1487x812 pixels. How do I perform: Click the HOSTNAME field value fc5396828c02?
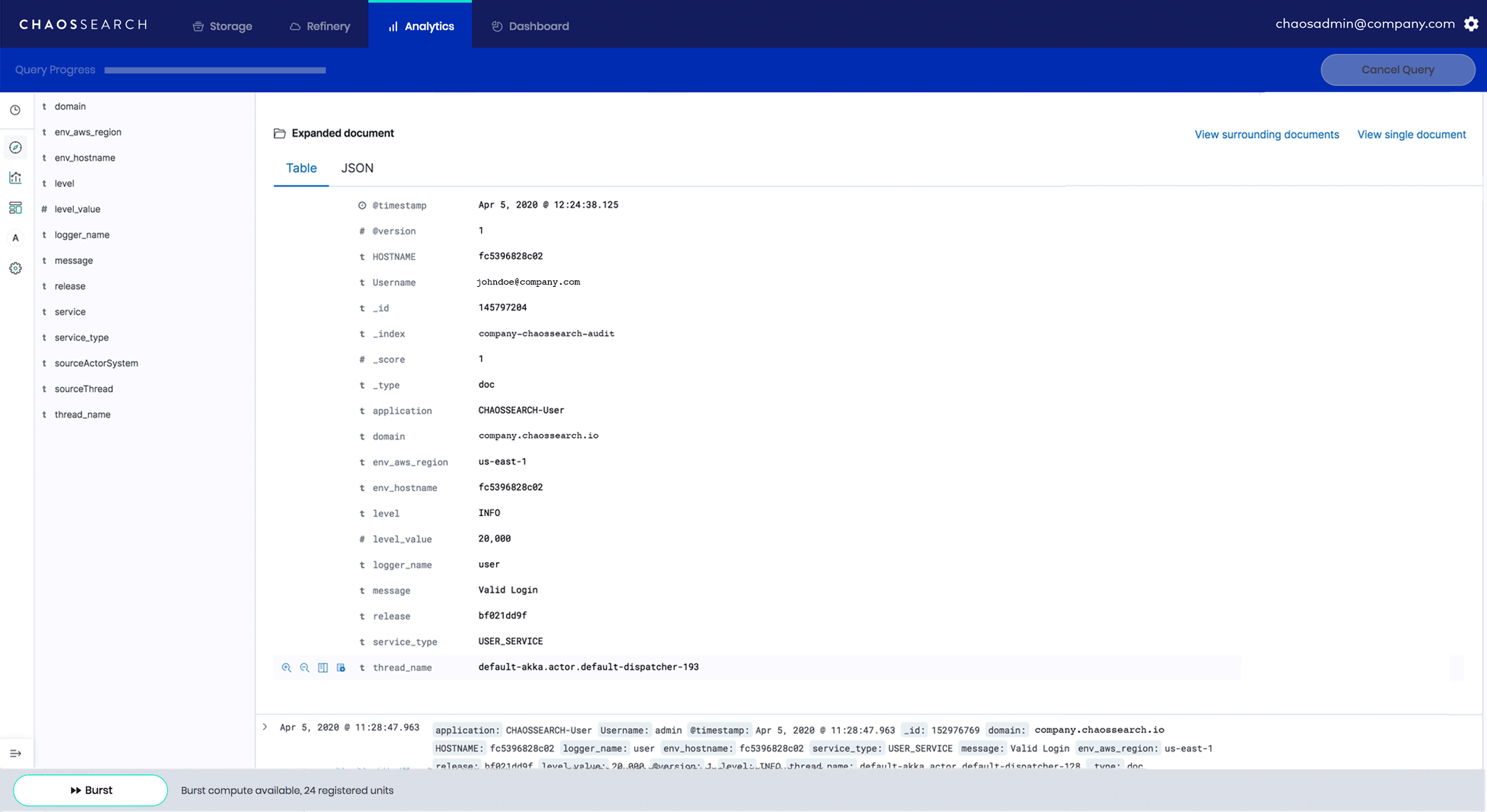[510, 256]
